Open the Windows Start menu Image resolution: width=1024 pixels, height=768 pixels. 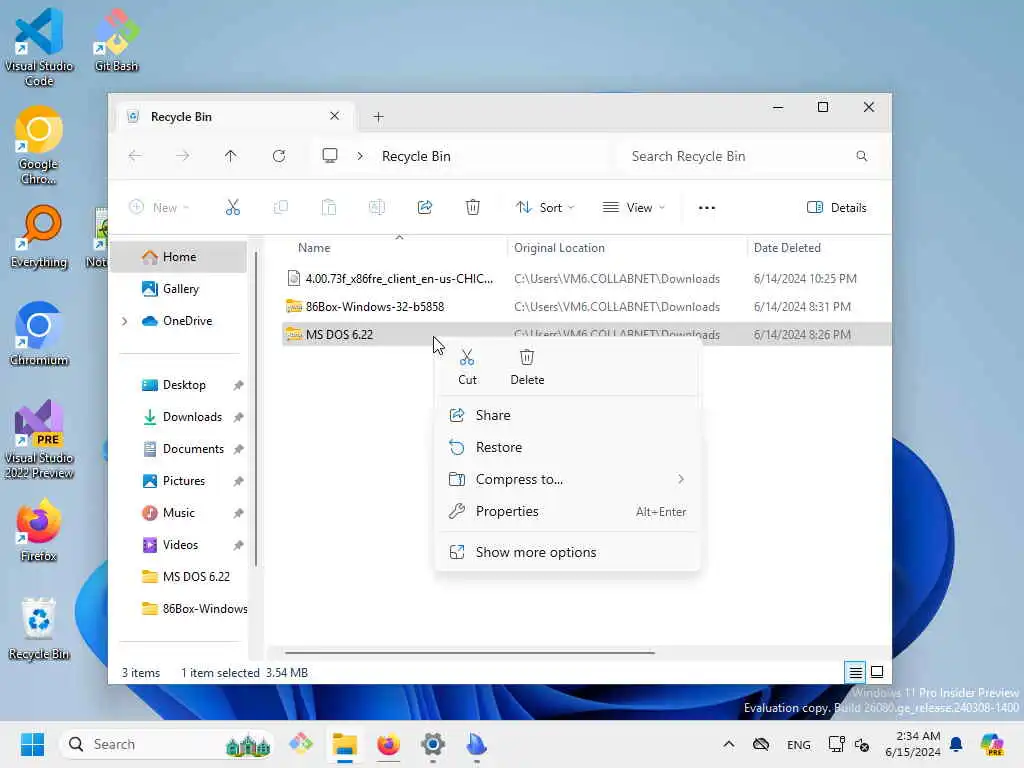[32, 744]
